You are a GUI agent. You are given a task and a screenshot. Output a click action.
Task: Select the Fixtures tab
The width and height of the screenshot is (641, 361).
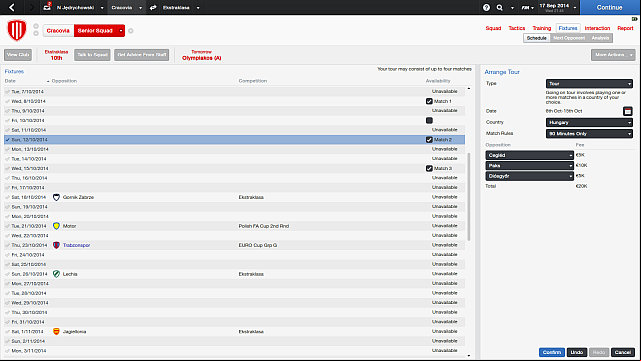[x=568, y=28]
